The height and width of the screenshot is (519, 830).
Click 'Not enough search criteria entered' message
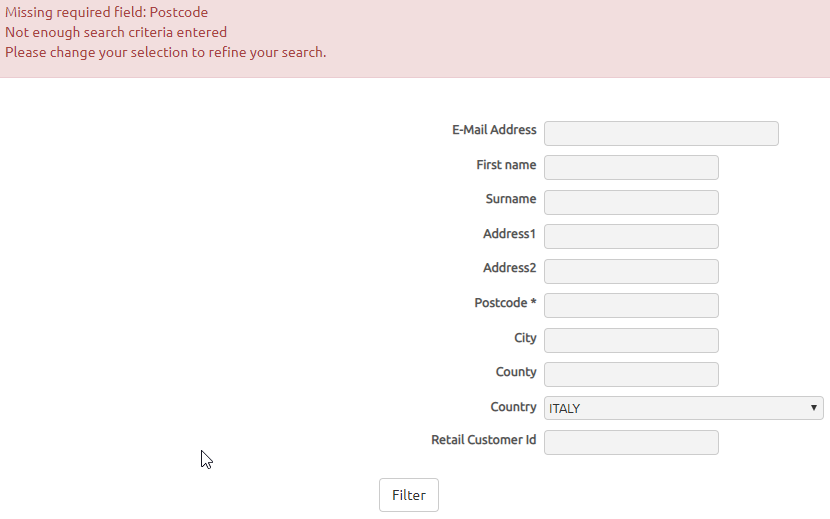[116, 32]
